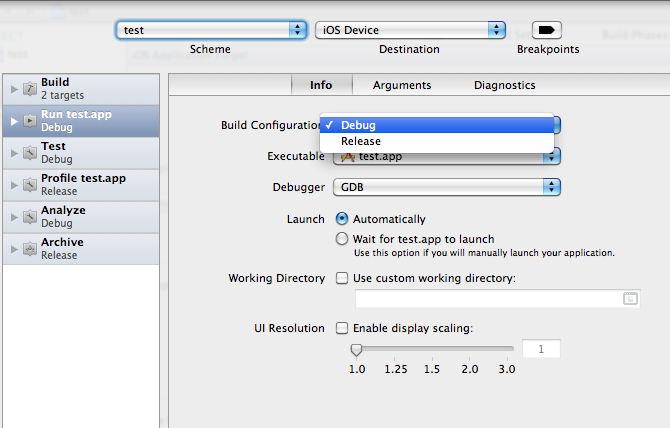Enable display scaling checkbox
This screenshot has width=670, height=428.
342,328
